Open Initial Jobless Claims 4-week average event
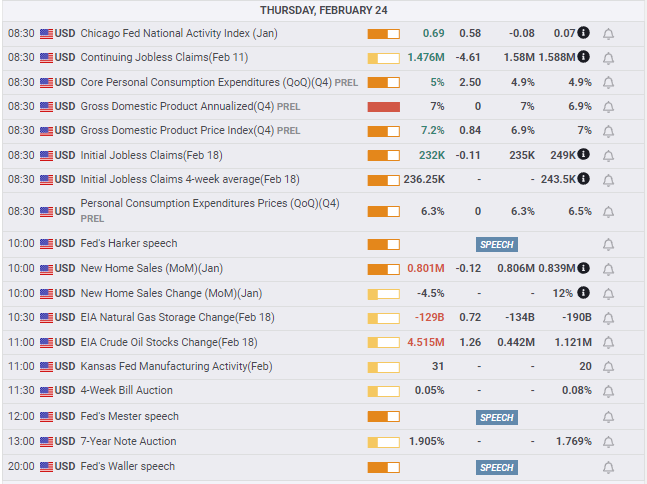 point(190,179)
